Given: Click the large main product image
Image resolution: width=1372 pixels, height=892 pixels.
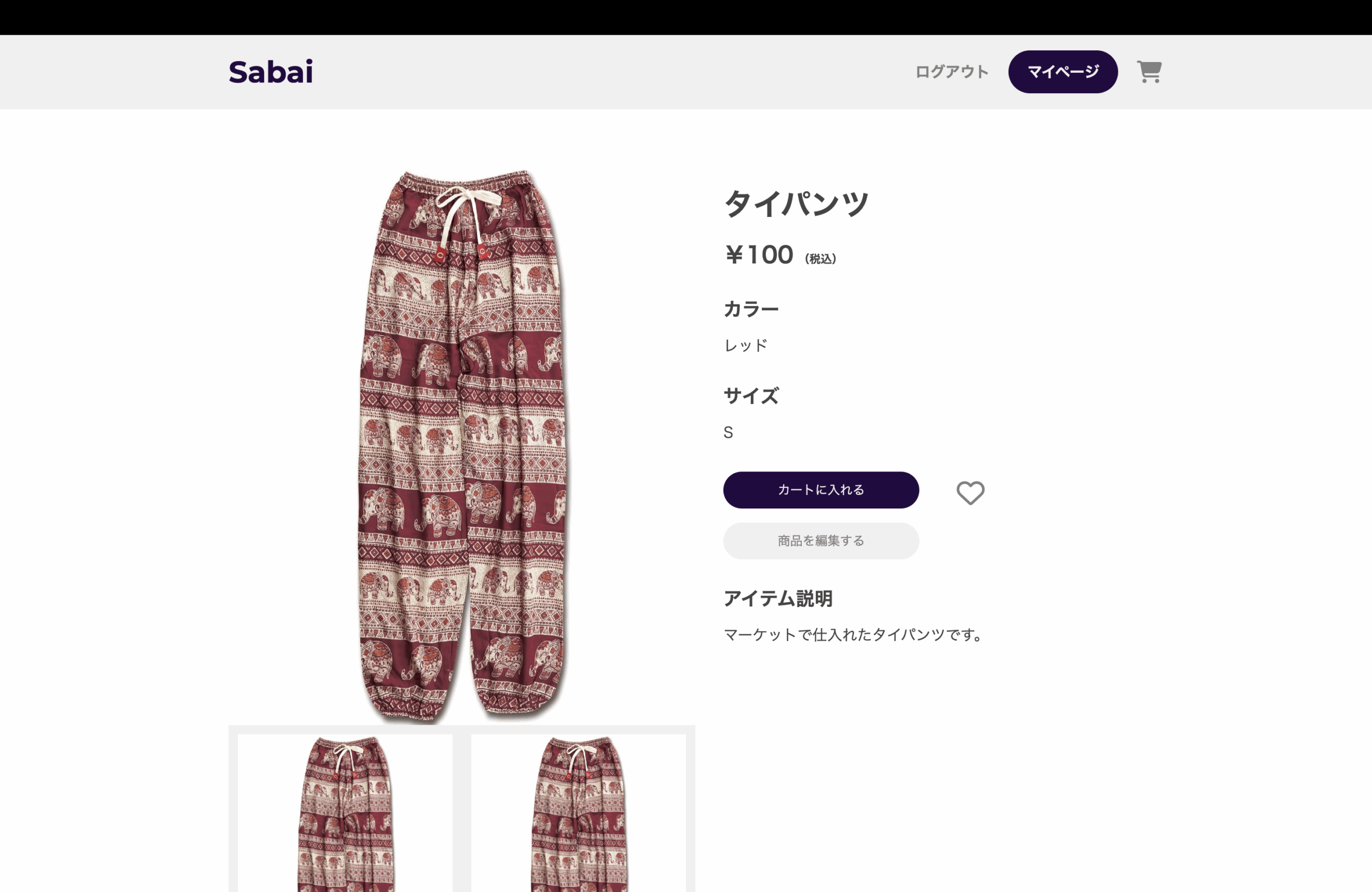Looking at the screenshot, I should (462, 445).
